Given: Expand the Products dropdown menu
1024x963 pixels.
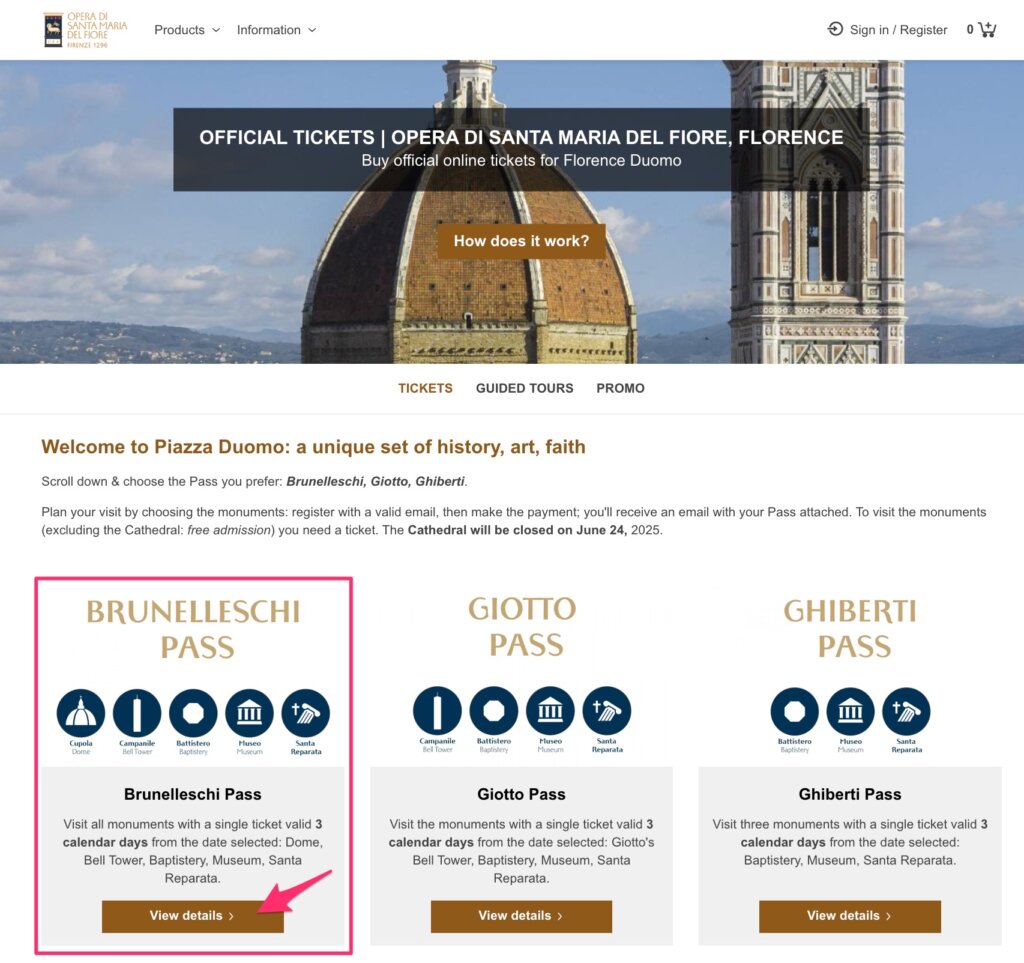Looking at the screenshot, I should (x=187, y=30).
